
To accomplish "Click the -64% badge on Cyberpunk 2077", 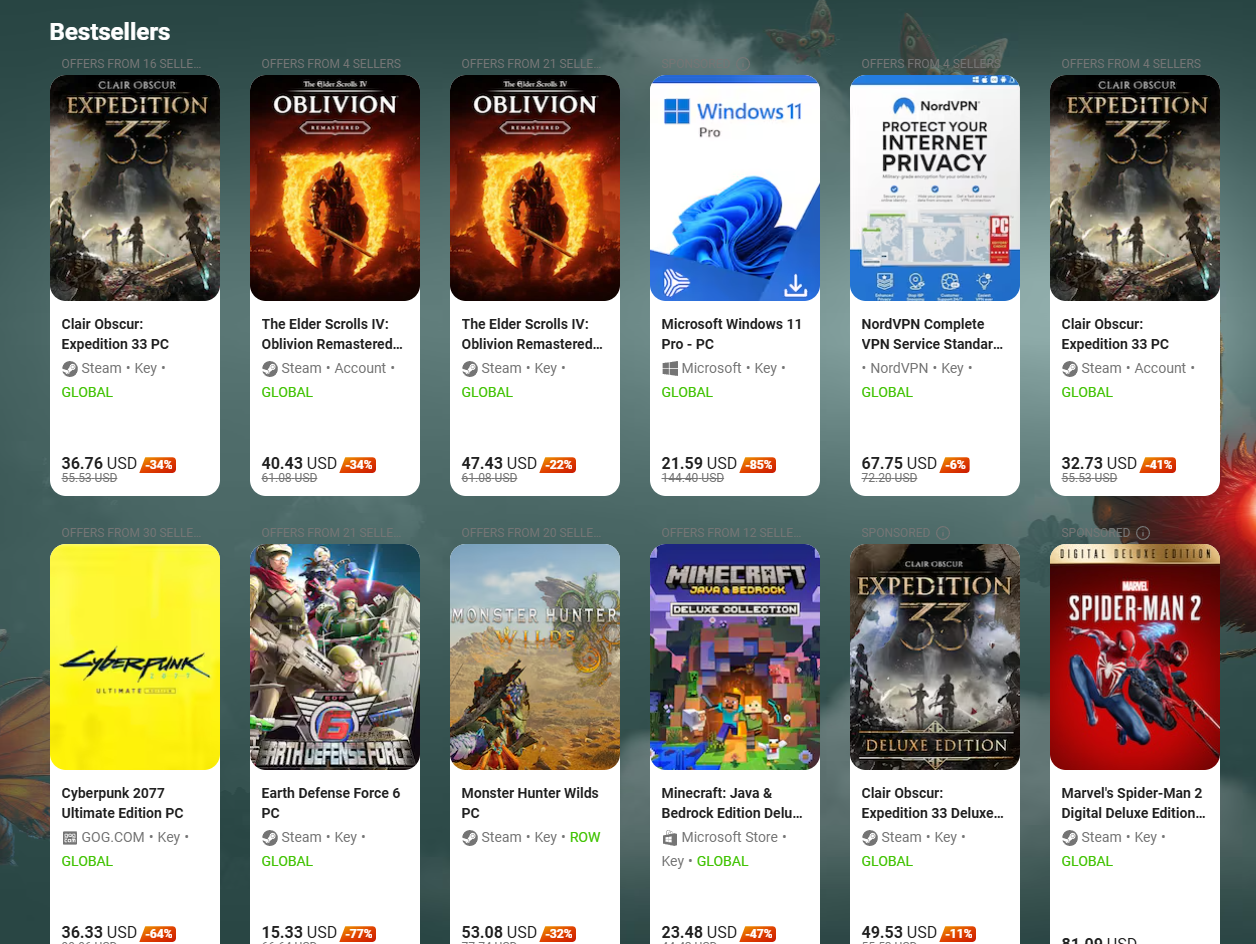I will point(159,934).
